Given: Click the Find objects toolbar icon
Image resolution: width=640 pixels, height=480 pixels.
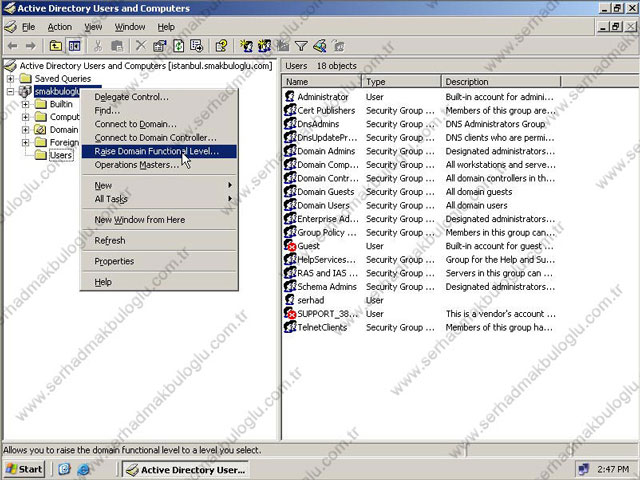Looking at the screenshot, I should (x=320, y=46).
